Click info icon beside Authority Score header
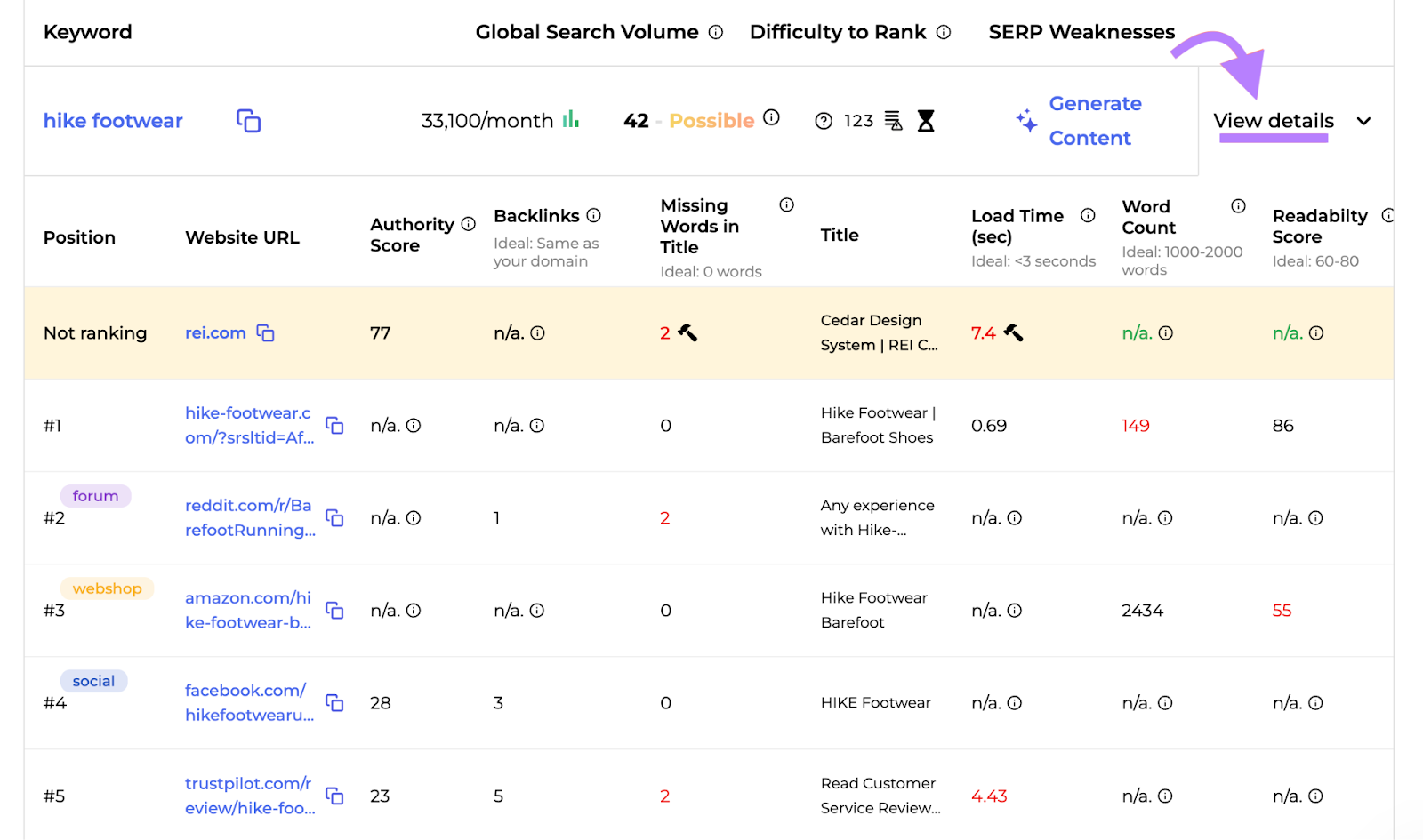 469,225
